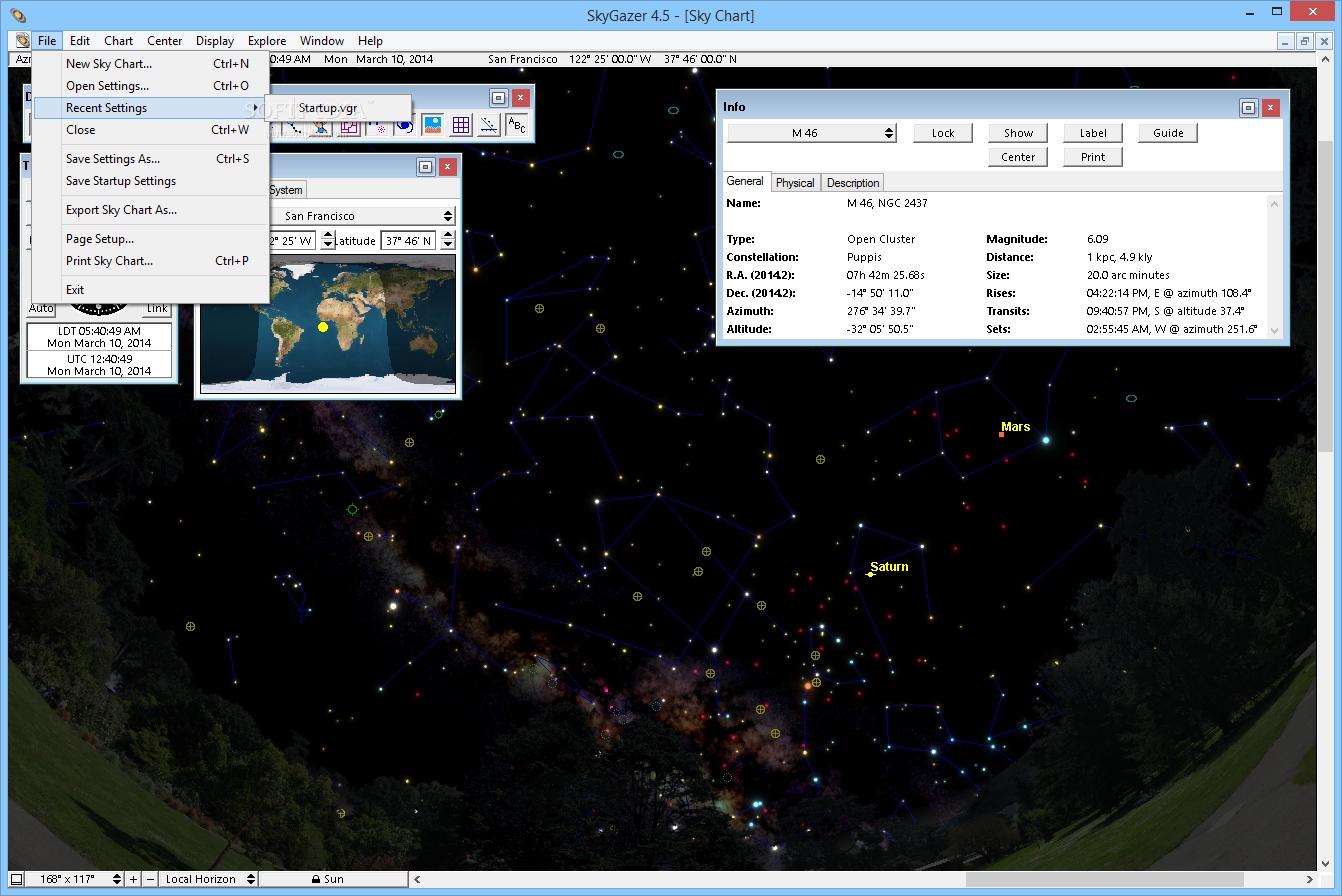The height and width of the screenshot is (896, 1342).
Task: Switch to Physical tab in Info panel
Action: coord(795,183)
